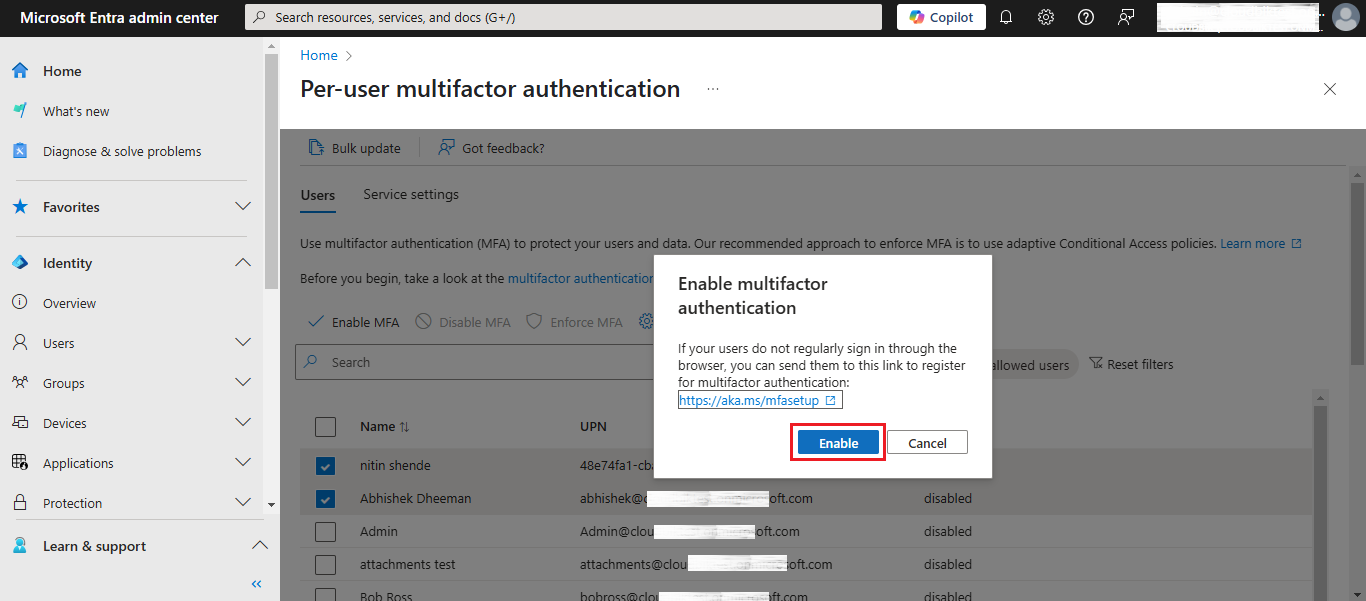Viewport: 1366px width, 601px height.
Task: Click in the users Search field
Action: tap(475, 362)
